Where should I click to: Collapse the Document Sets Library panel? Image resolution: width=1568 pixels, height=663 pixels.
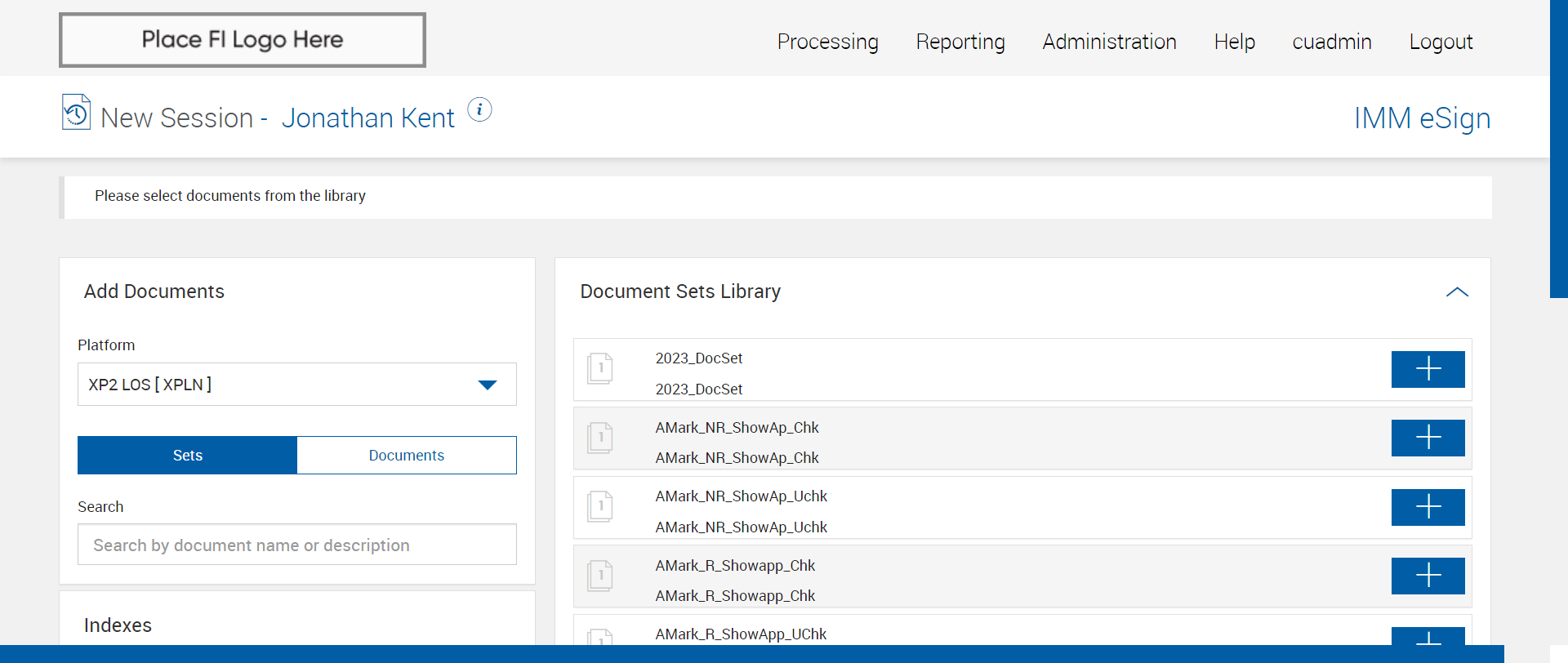[x=1456, y=292]
